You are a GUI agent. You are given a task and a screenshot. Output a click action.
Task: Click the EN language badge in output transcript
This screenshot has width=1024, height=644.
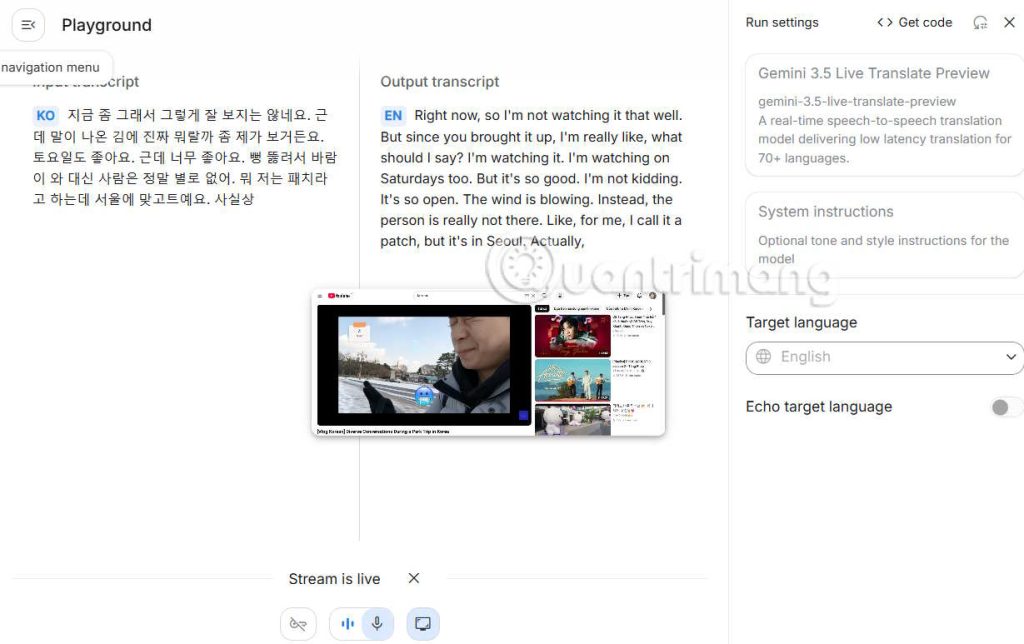[393, 116]
